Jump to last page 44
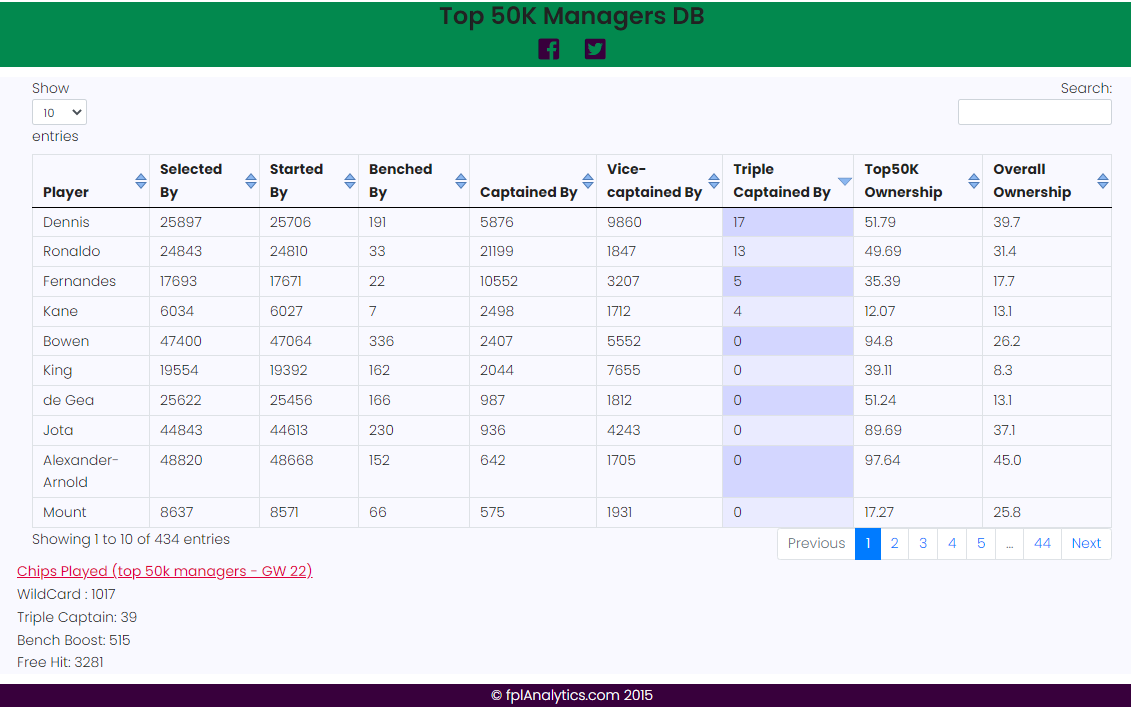This screenshot has width=1131, height=713. pos(1042,543)
